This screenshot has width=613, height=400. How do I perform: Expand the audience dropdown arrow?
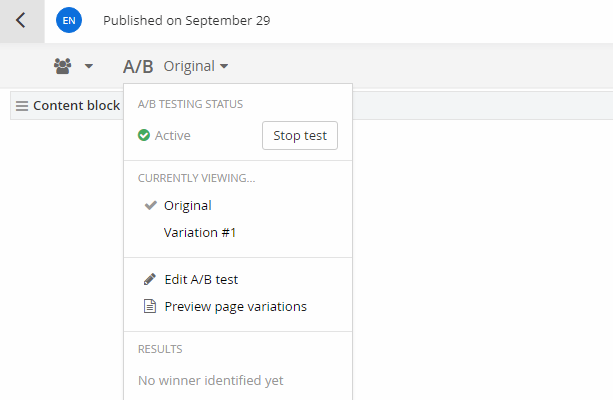coord(89,66)
